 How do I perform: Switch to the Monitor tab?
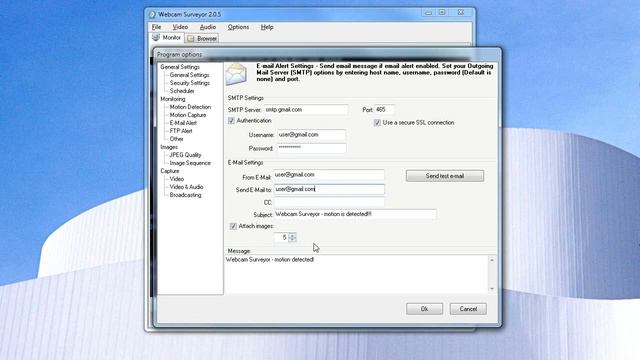tap(167, 38)
